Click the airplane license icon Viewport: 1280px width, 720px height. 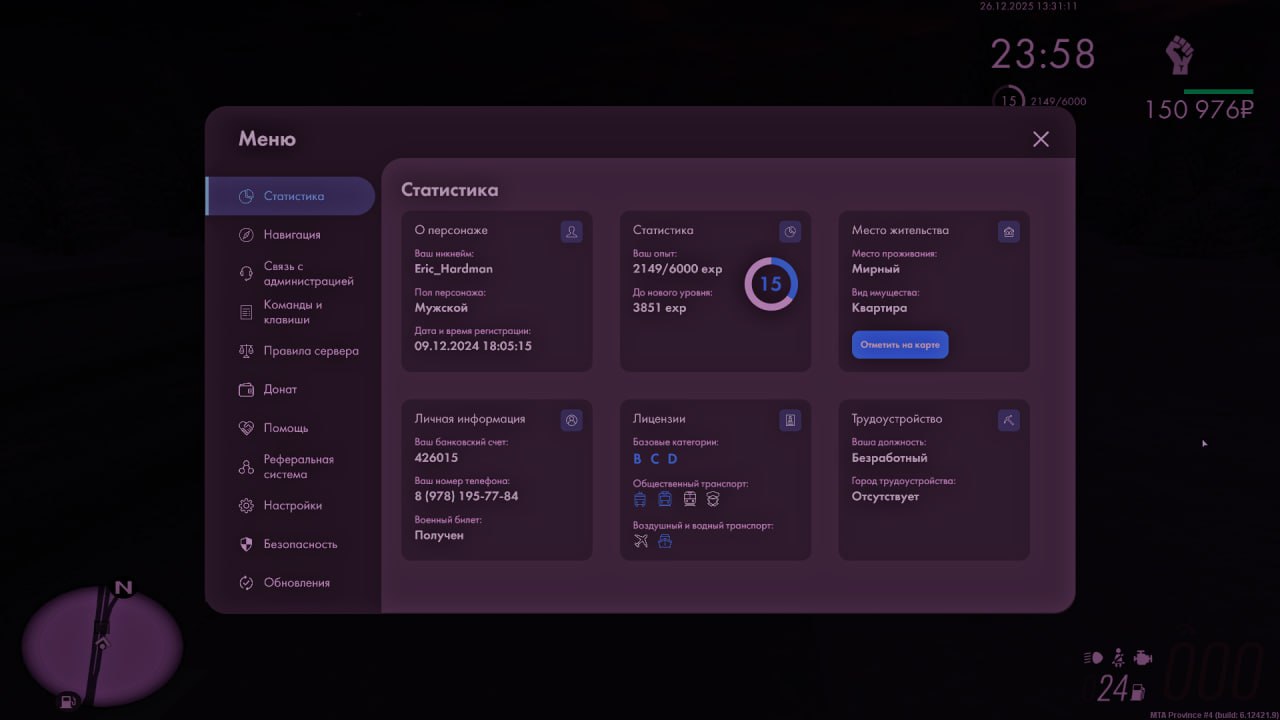click(641, 541)
